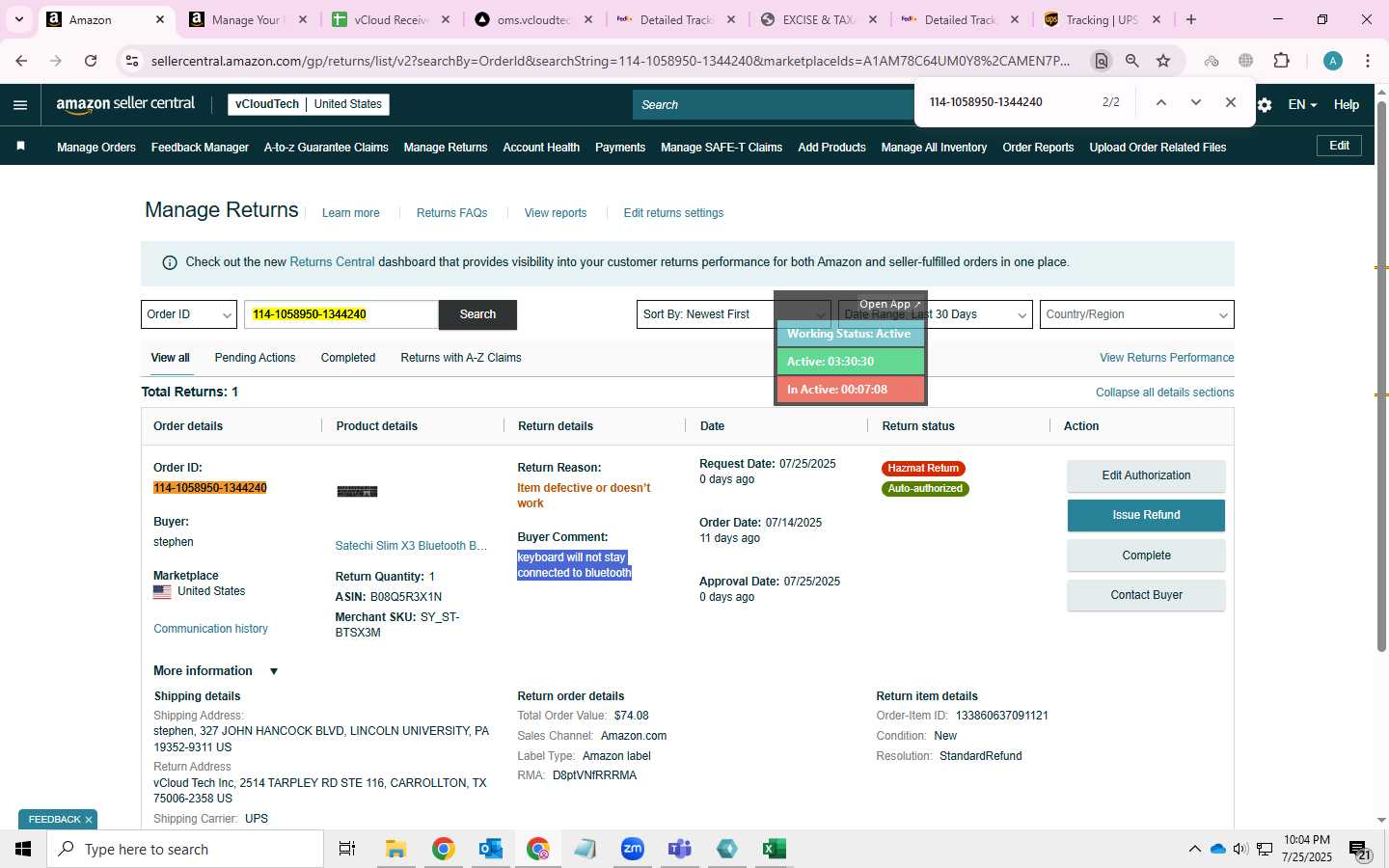The image size is (1389, 868).
Task: Go to previous find-in-page match
Action: point(1161,102)
